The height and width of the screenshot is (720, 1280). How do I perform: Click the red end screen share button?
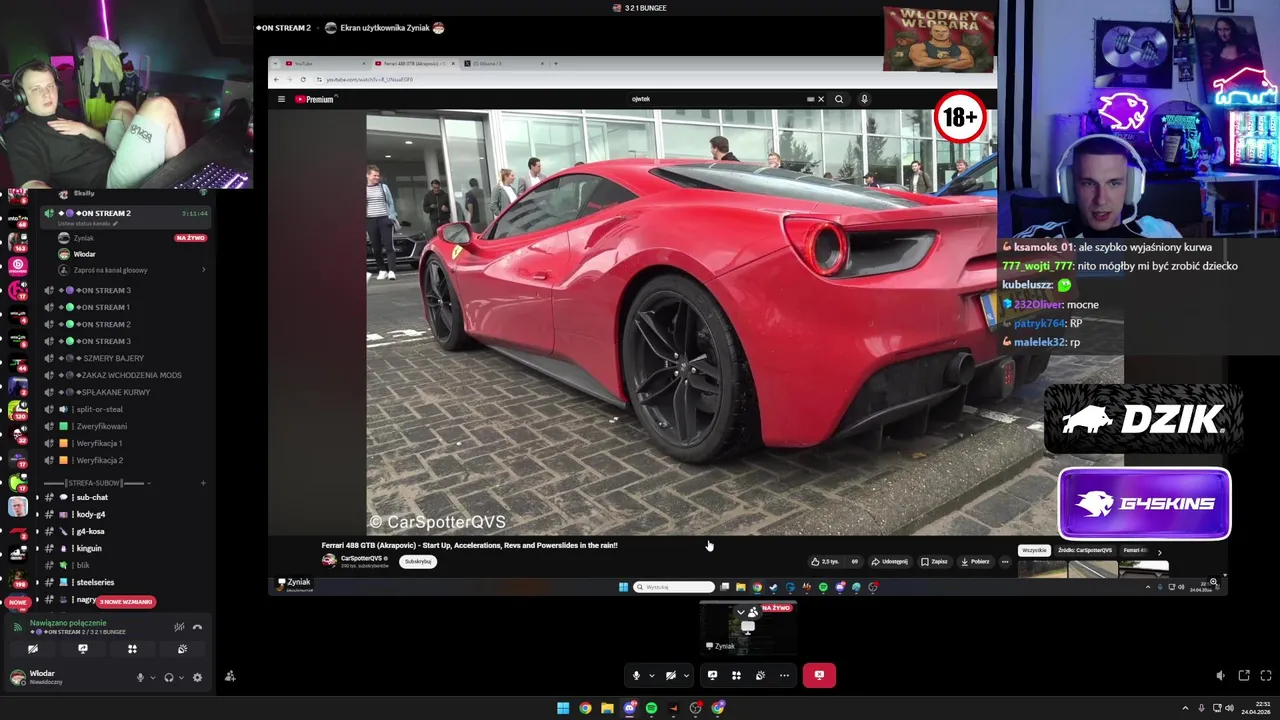pyautogui.click(x=819, y=675)
